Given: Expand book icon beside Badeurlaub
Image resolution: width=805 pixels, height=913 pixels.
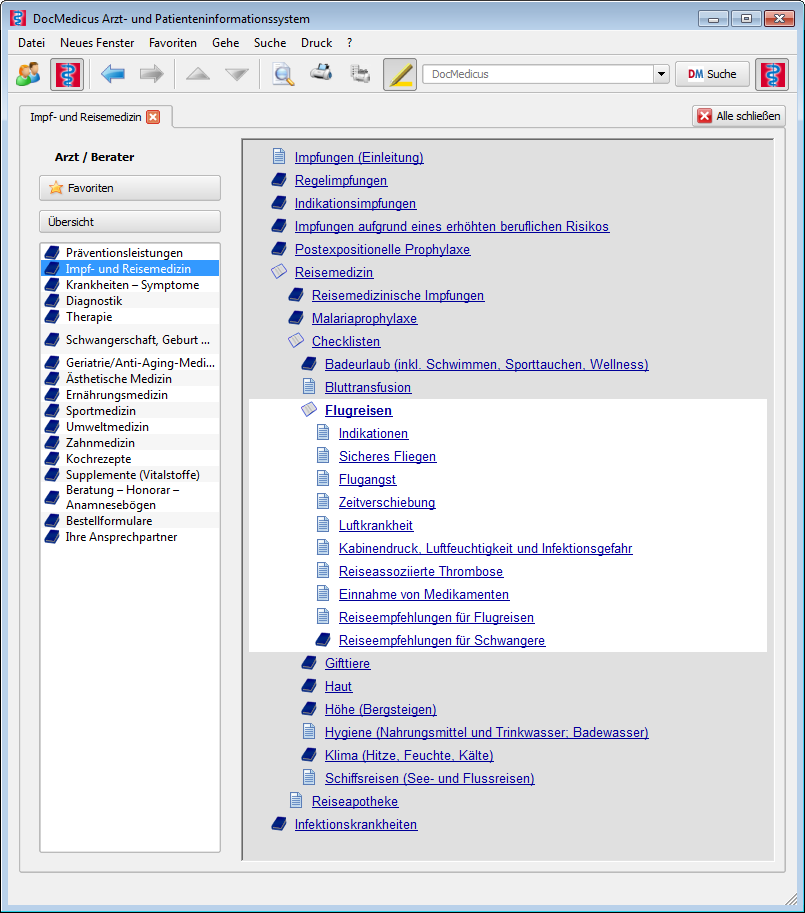Looking at the screenshot, I should 309,364.
